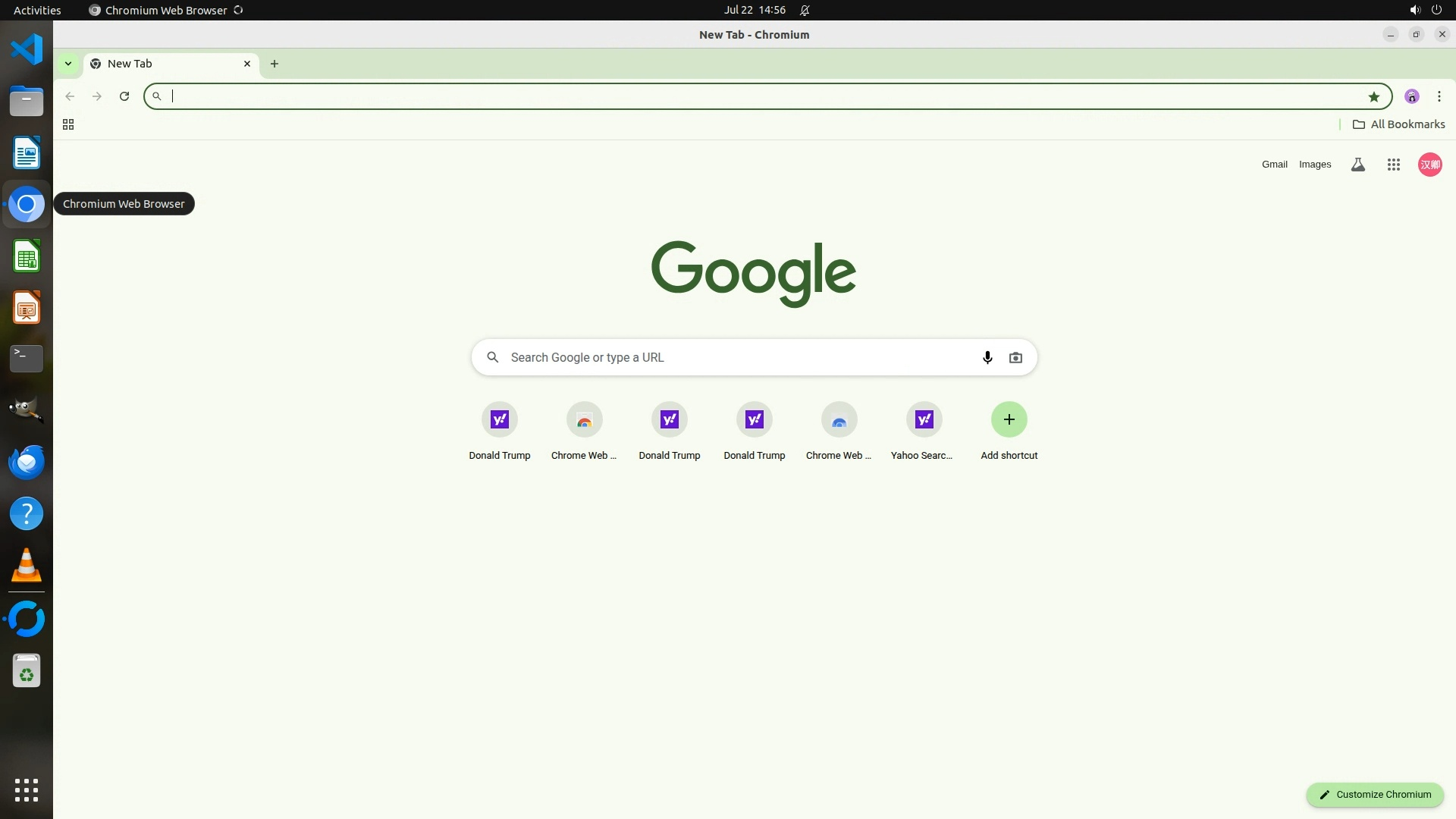
Task: Open Google apps grid icon
Action: tap(1393, 165)
